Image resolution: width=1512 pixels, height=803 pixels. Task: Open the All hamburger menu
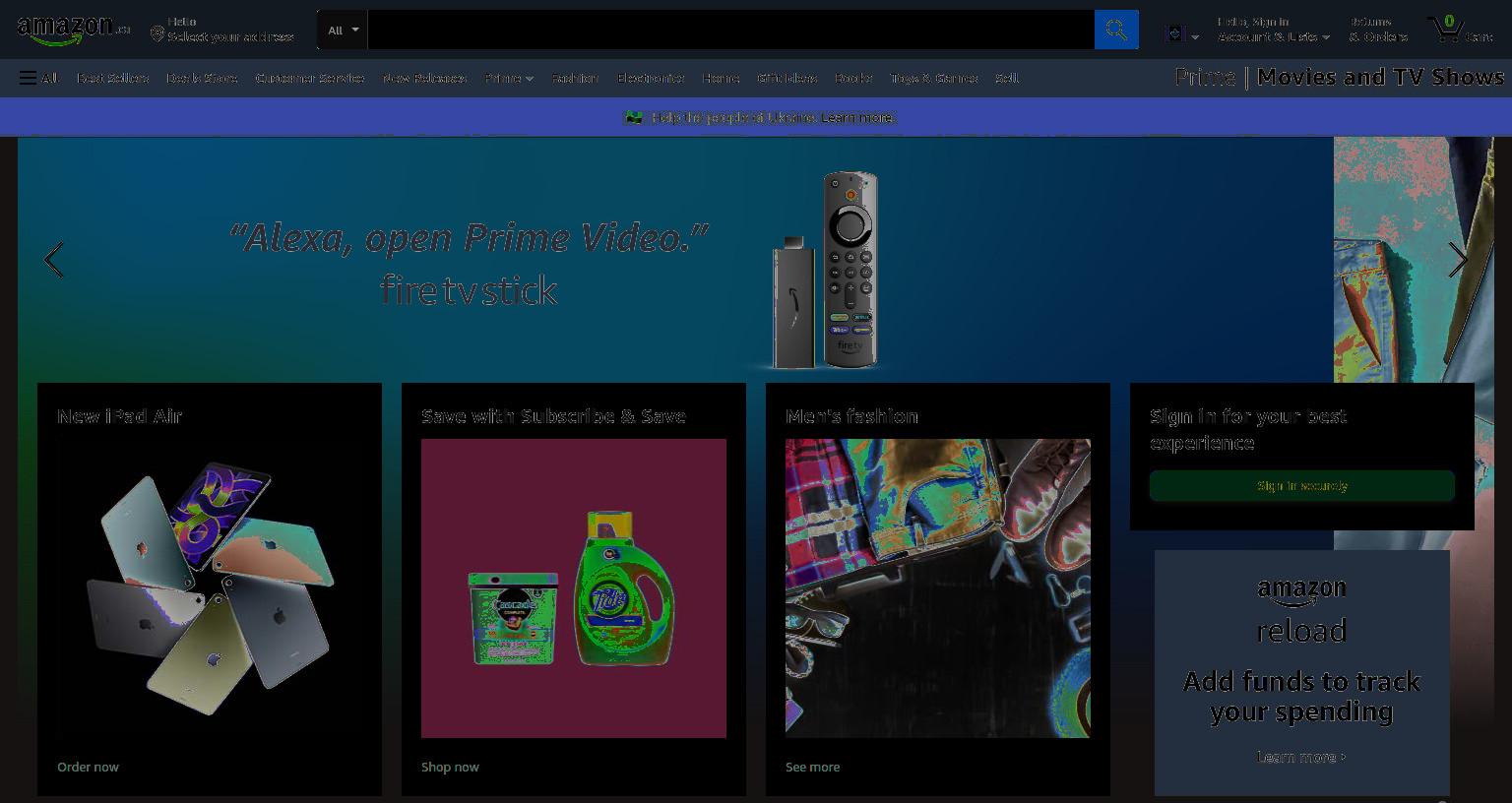tap(38, 78)
